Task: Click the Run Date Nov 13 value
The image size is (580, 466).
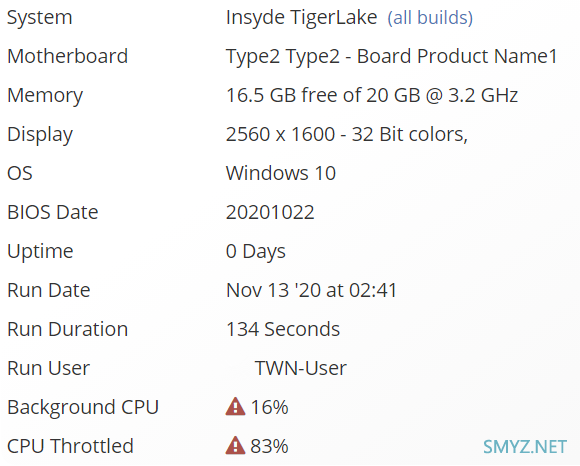Action: 311,290
